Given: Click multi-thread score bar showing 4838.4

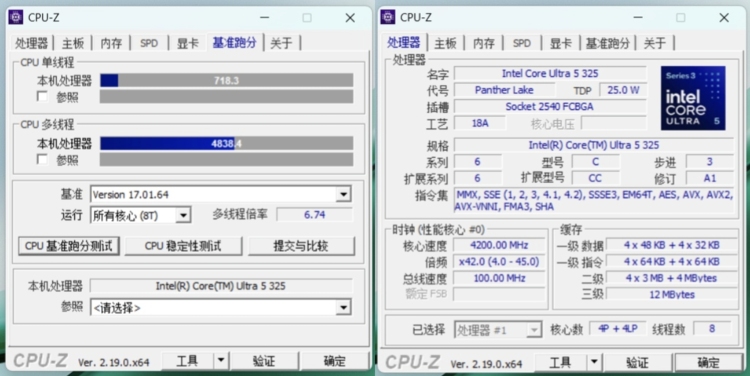Looking at the screenshot, I should coord(227,143).
